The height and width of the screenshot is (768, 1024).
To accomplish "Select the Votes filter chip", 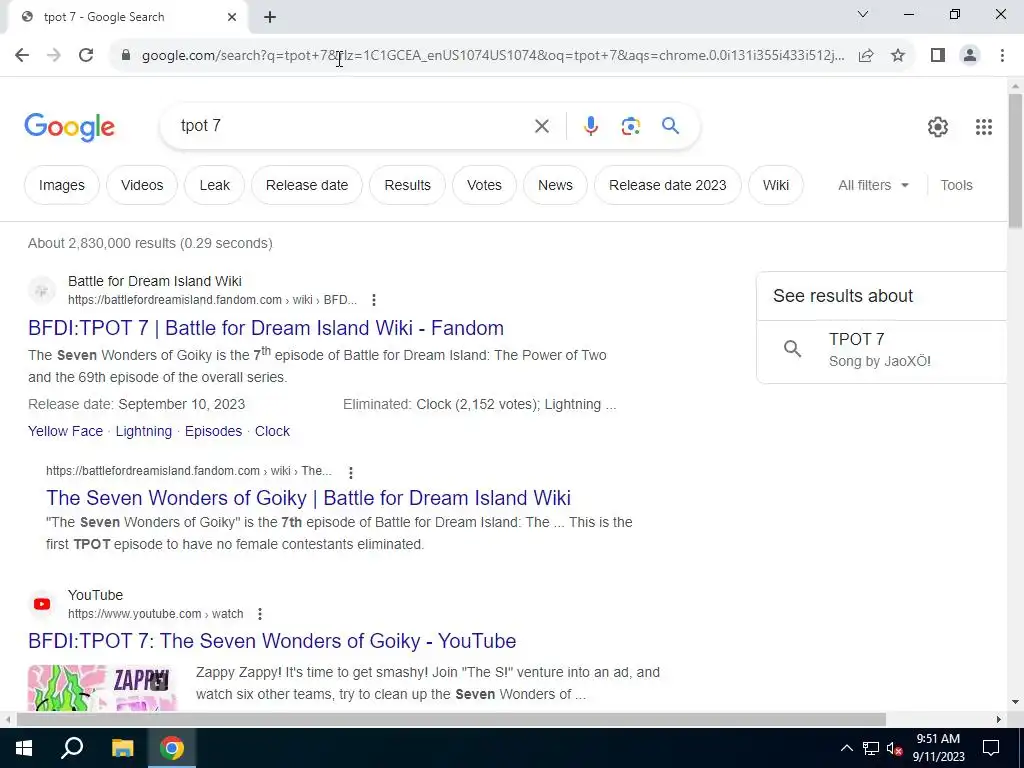I will click(484, 185).
